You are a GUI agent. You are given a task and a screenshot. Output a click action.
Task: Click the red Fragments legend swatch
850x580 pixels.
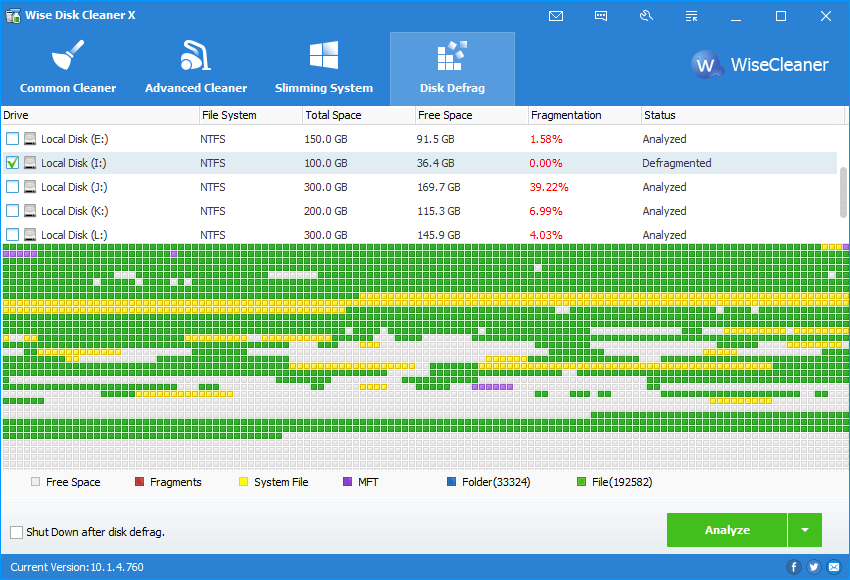[x=139, y=481]
